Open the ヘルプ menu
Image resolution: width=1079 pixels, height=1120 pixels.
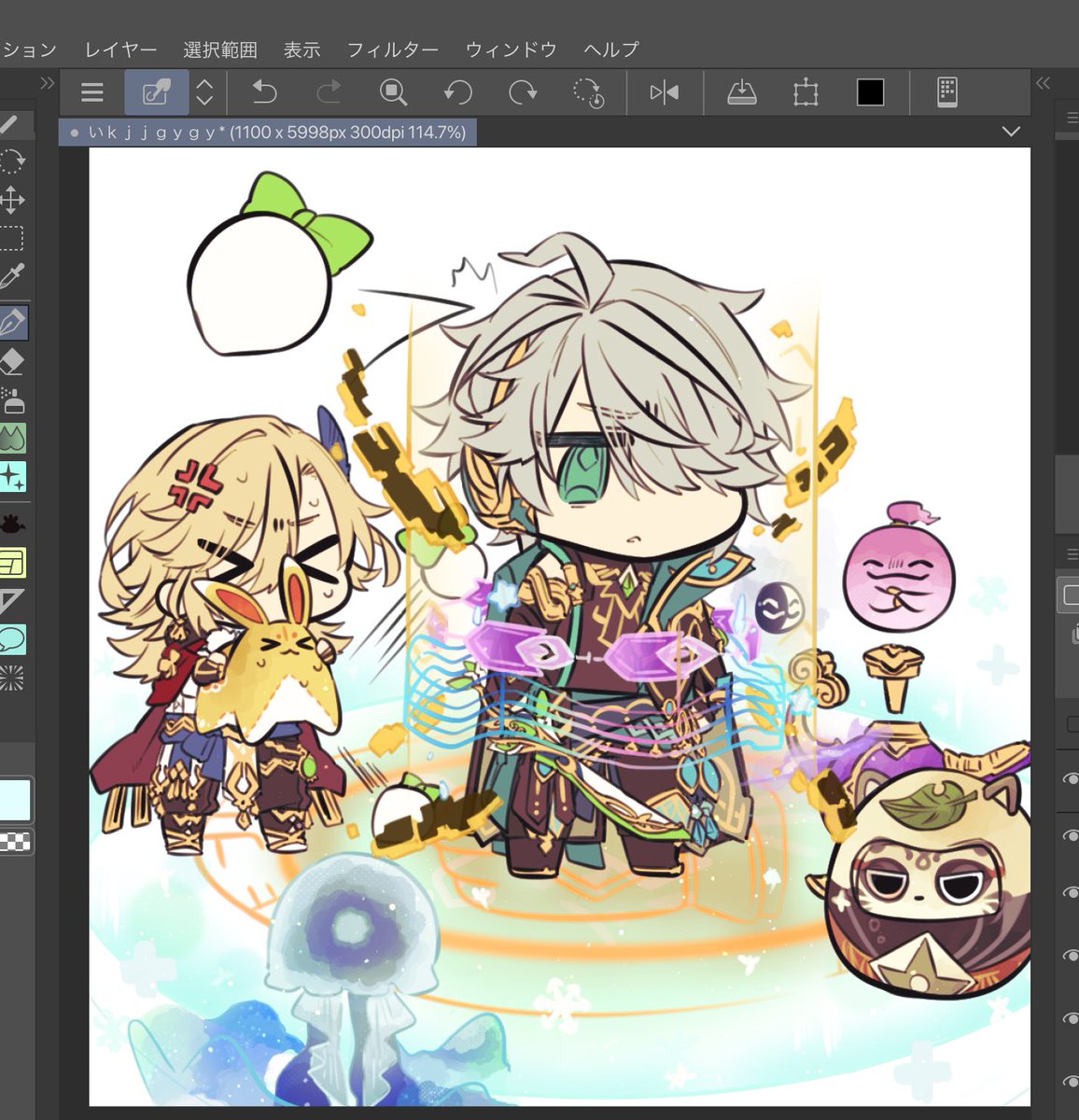pyautogui.click(x=611, y=49)
